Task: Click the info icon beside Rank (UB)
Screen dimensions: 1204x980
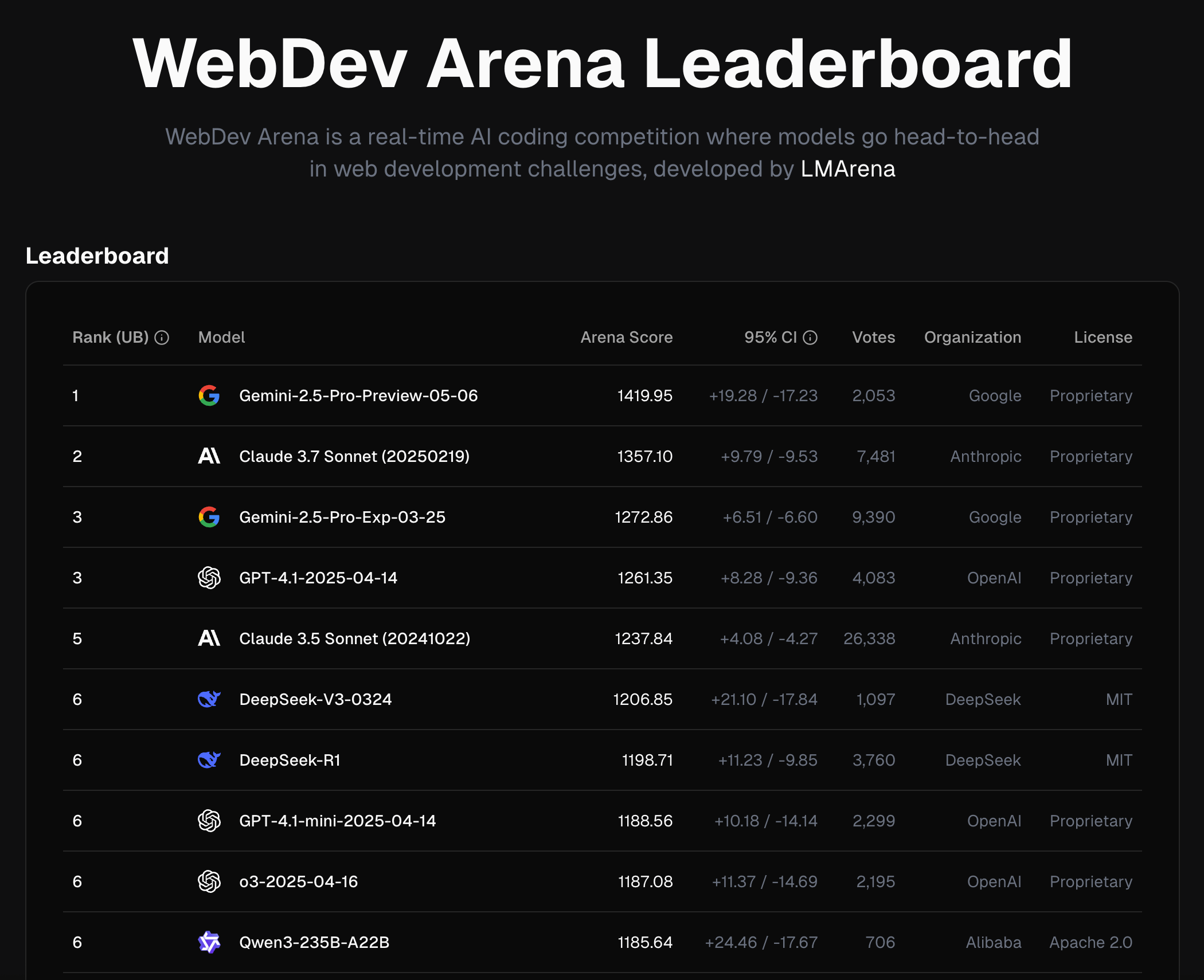Action: click(162, 338)
